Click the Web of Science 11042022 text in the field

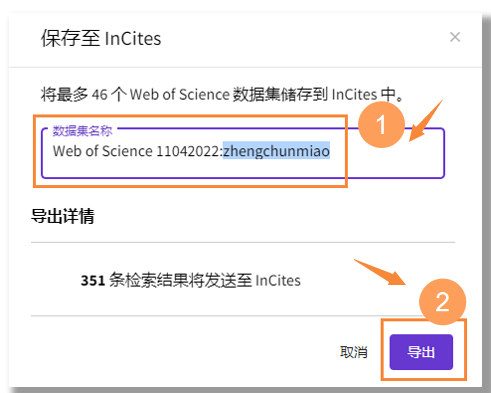tap(137, 151)
